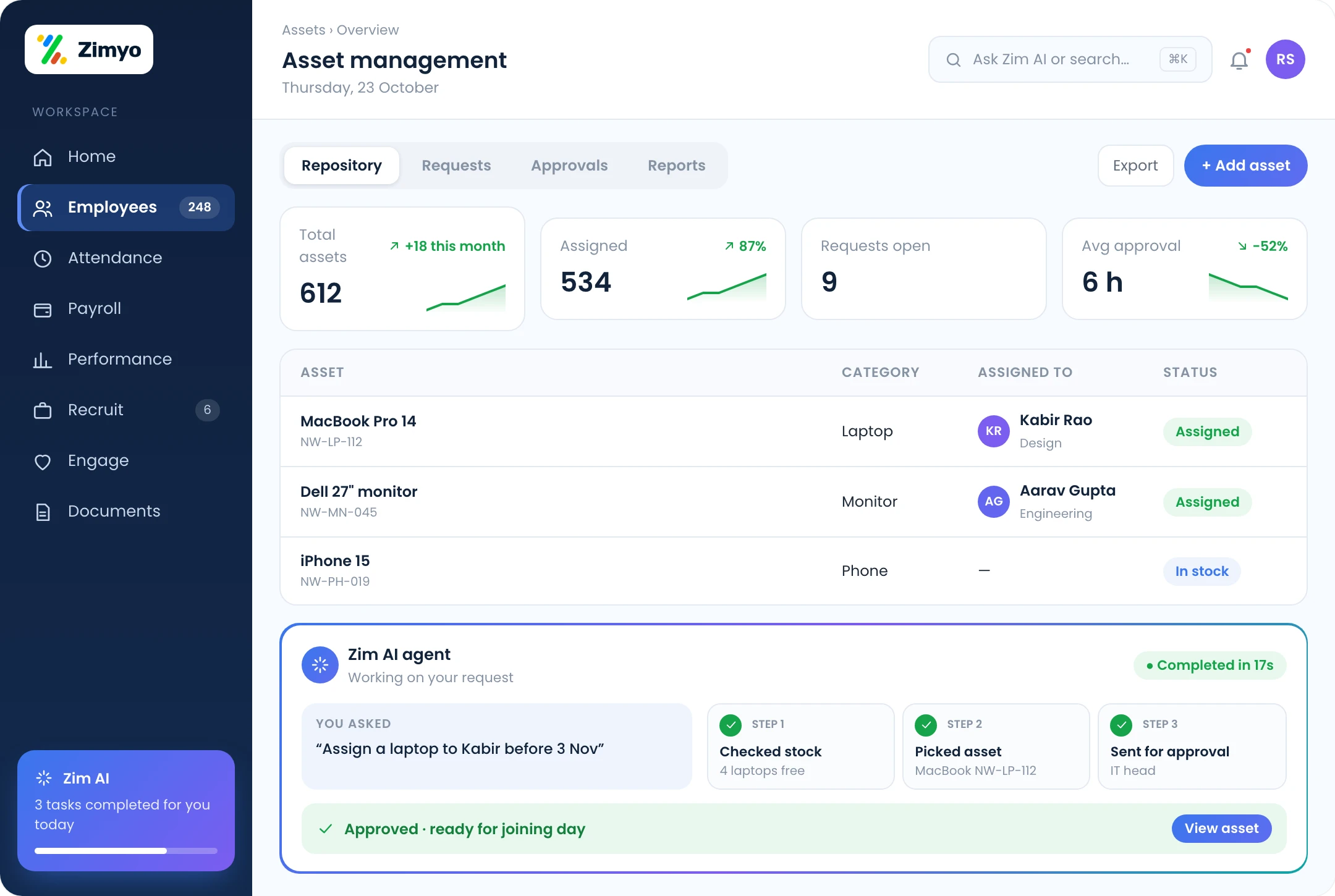The height and width of the screenshot is (896, 1335).
Task: Open the Zim AI tasks card in sidebar
Action: click(x=126, y=811)
